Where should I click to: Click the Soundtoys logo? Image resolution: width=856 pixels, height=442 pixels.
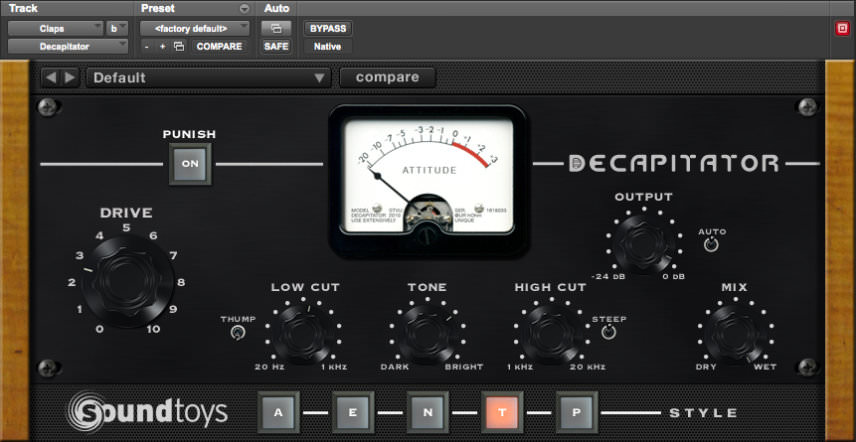[x=147, y=412]
